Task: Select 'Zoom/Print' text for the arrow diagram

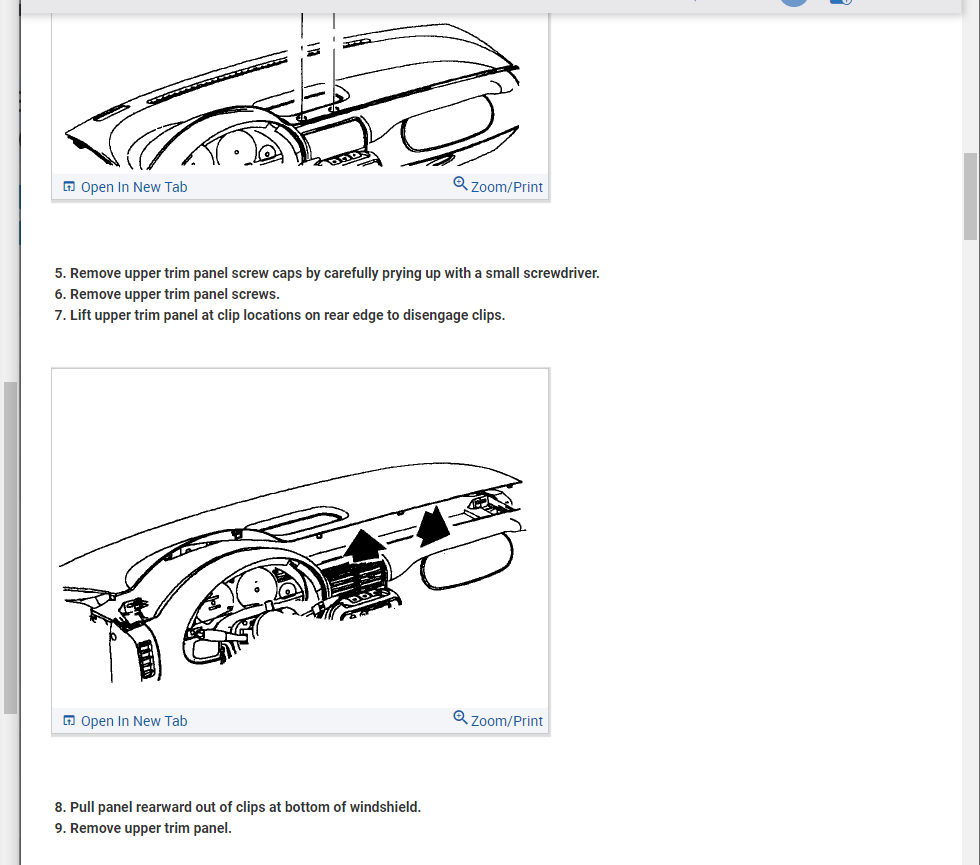Action: point(507,721)
